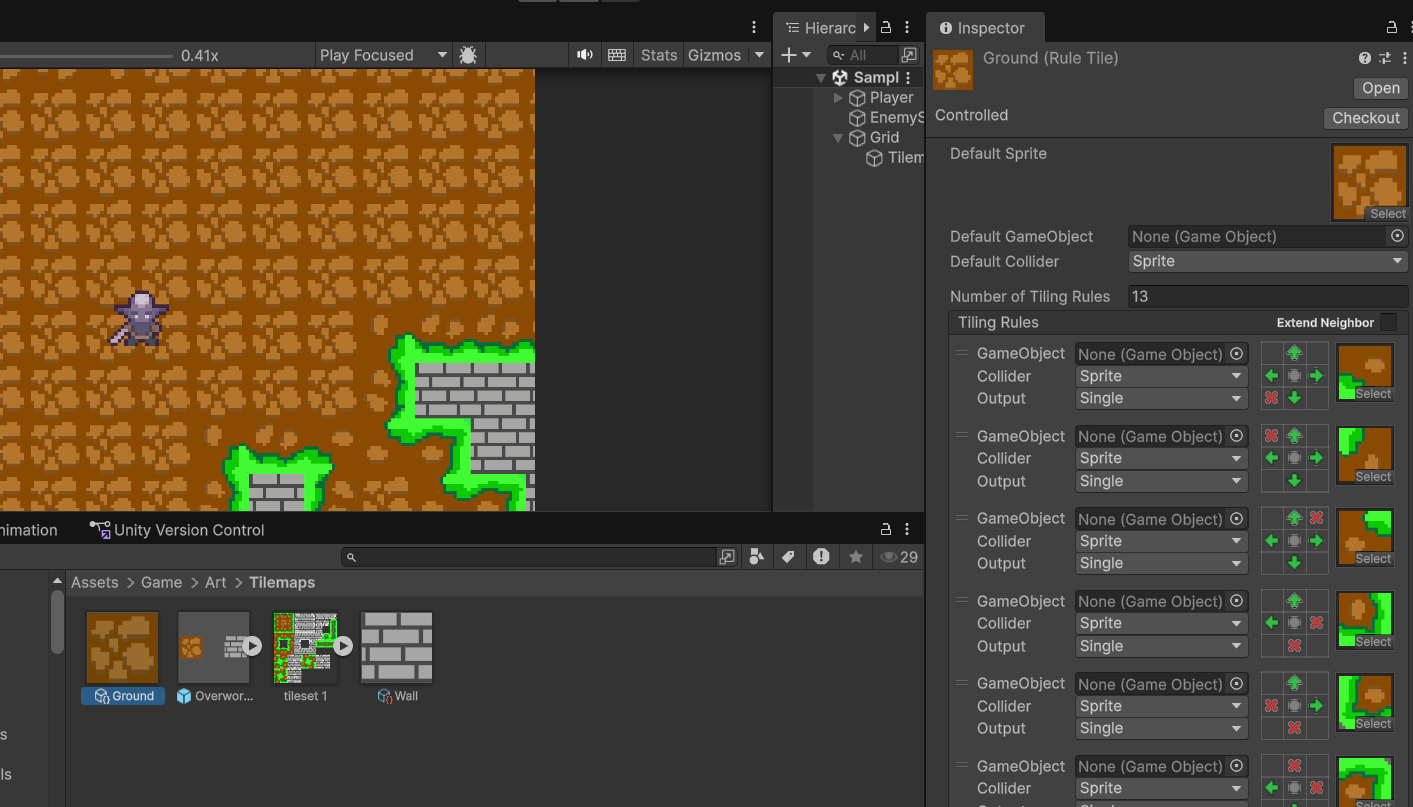Mute audio in the Game view
1413x807 pixels.
(585, 55)
